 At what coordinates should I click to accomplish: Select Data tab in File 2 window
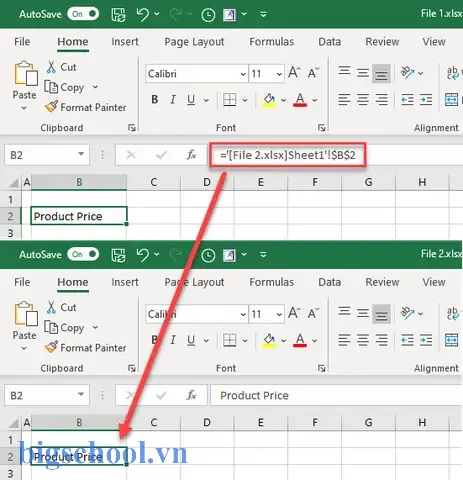click(x=329, y=282)
